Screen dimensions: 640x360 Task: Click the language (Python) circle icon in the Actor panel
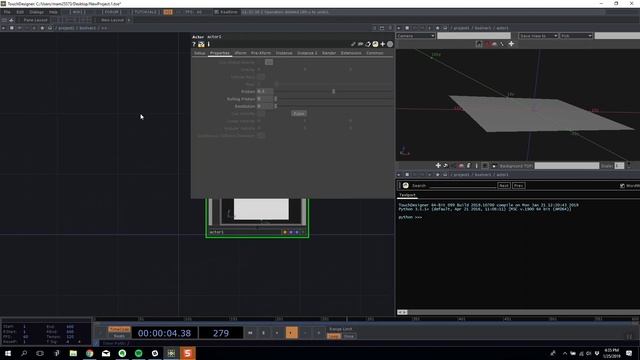click(x=375, y=44)
